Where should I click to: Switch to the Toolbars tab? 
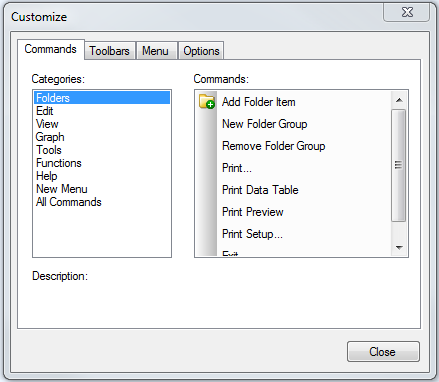(x=110, y=51)
